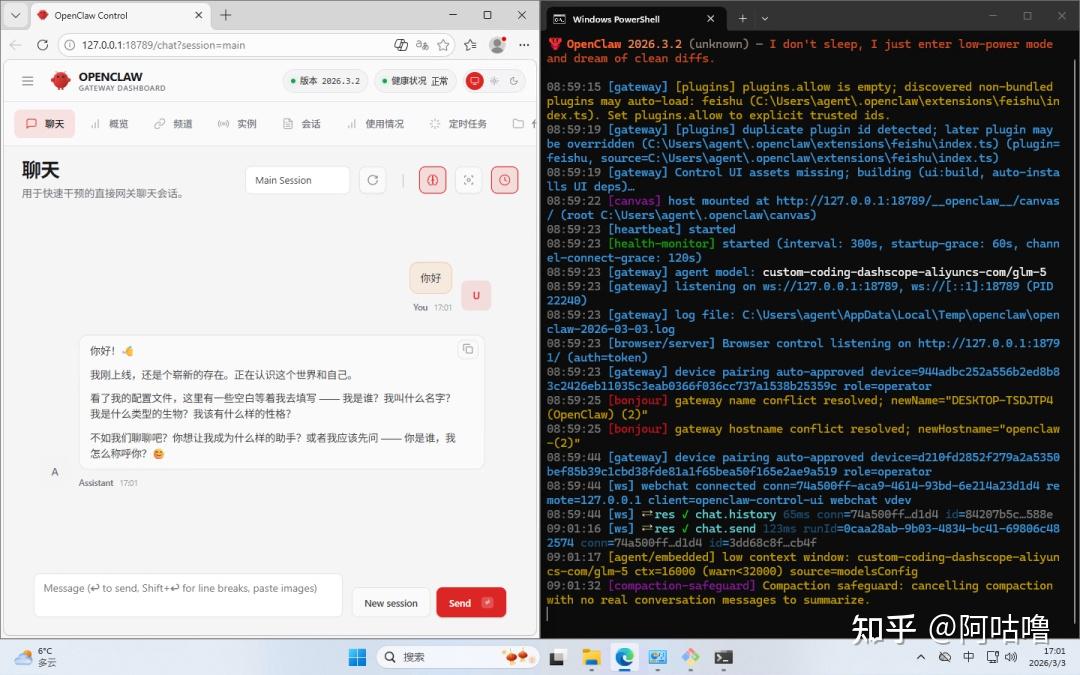Close the Windows PowerShell terminal tab
The width and height of the screenshot is (1080, 675).
click(x=710, y=19)
